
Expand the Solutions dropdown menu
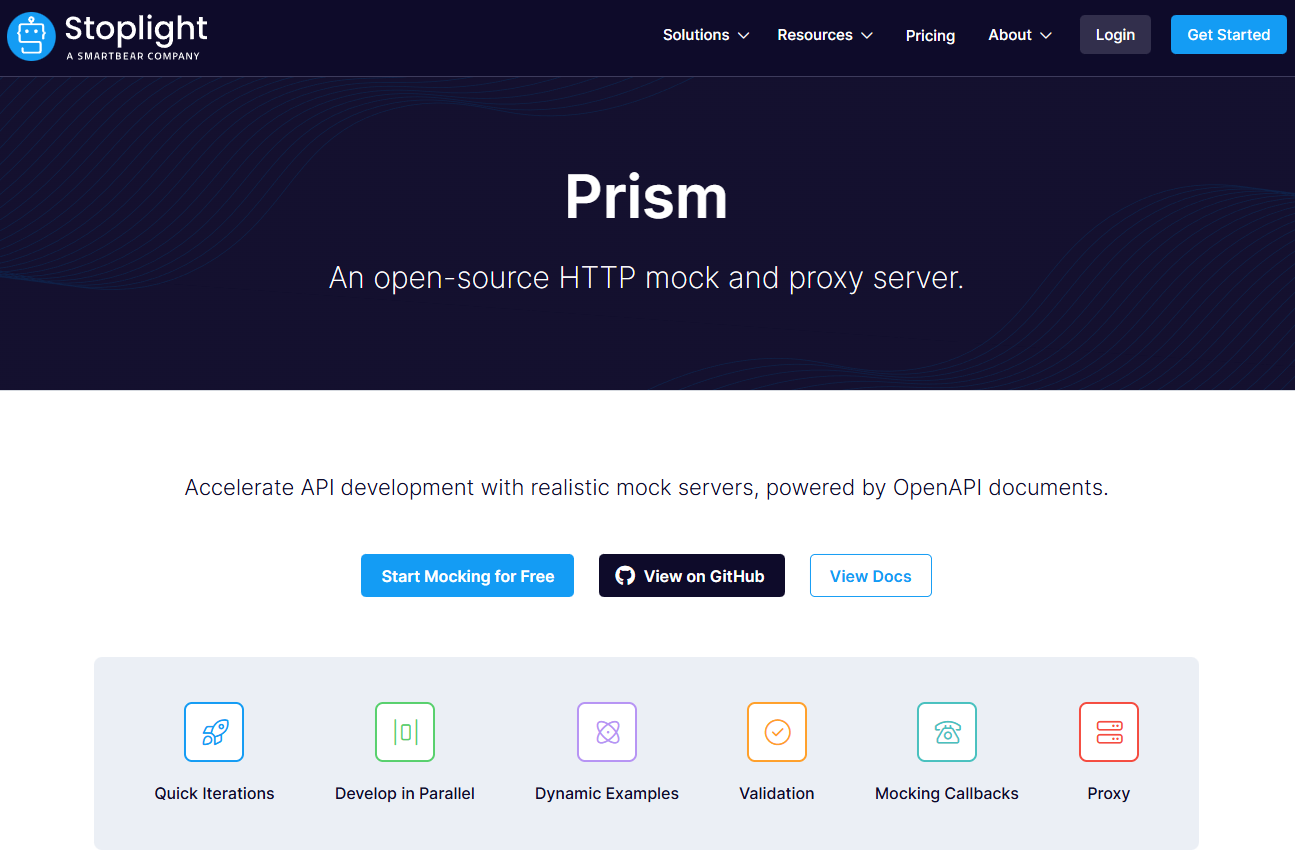click(706, 35)
